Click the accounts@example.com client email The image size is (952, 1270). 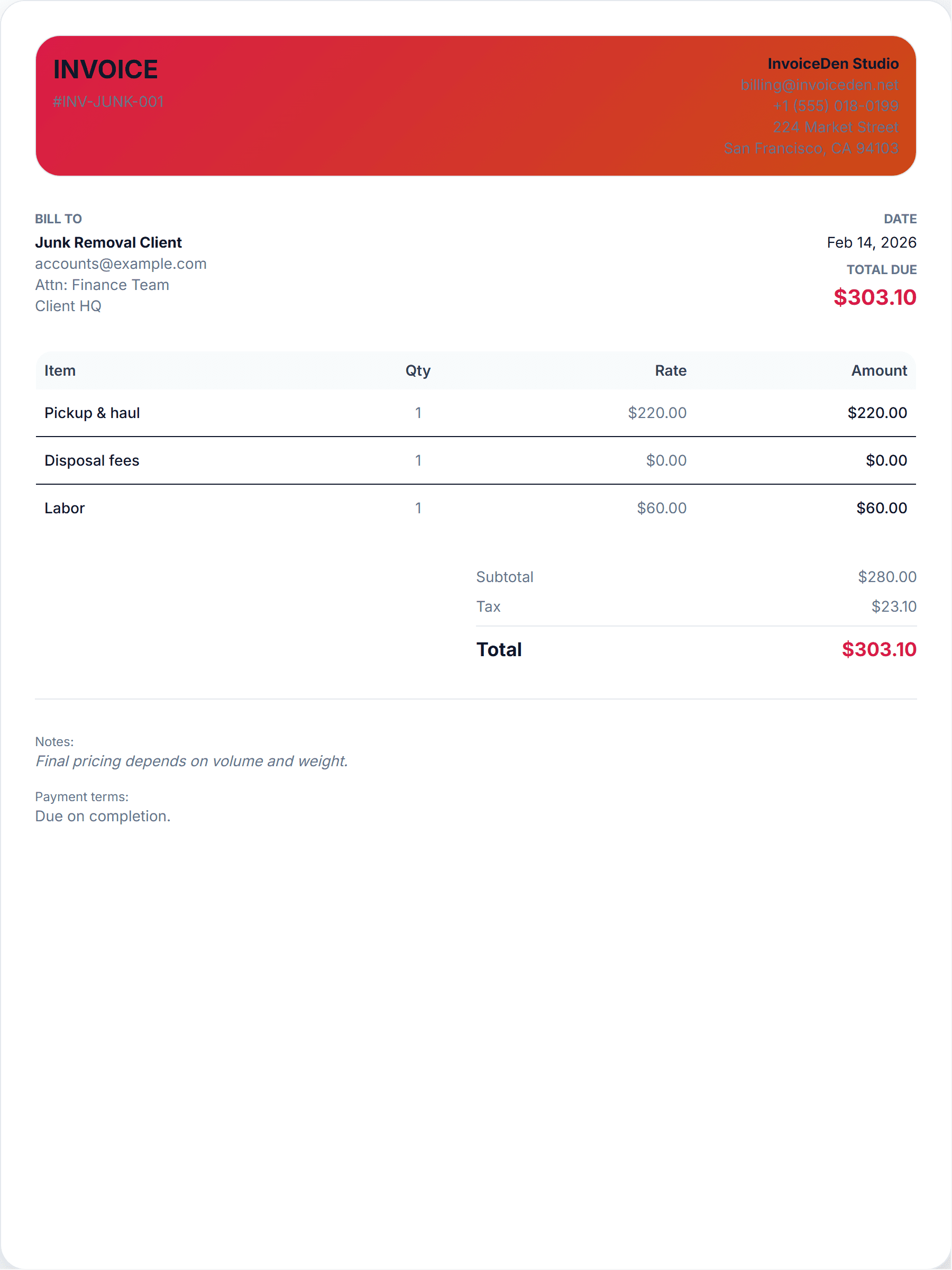pyautogui.click(x=121, y=264)
